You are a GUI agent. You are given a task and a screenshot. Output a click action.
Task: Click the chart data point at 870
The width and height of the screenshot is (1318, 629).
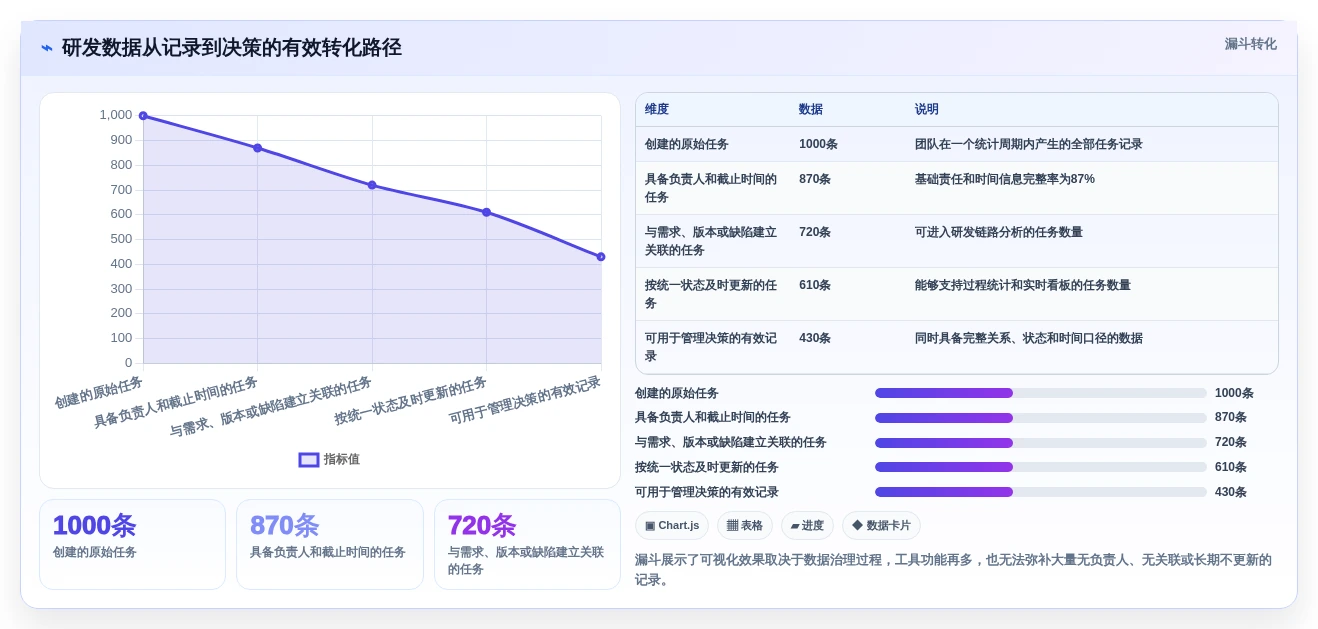[x=257, y=148]
